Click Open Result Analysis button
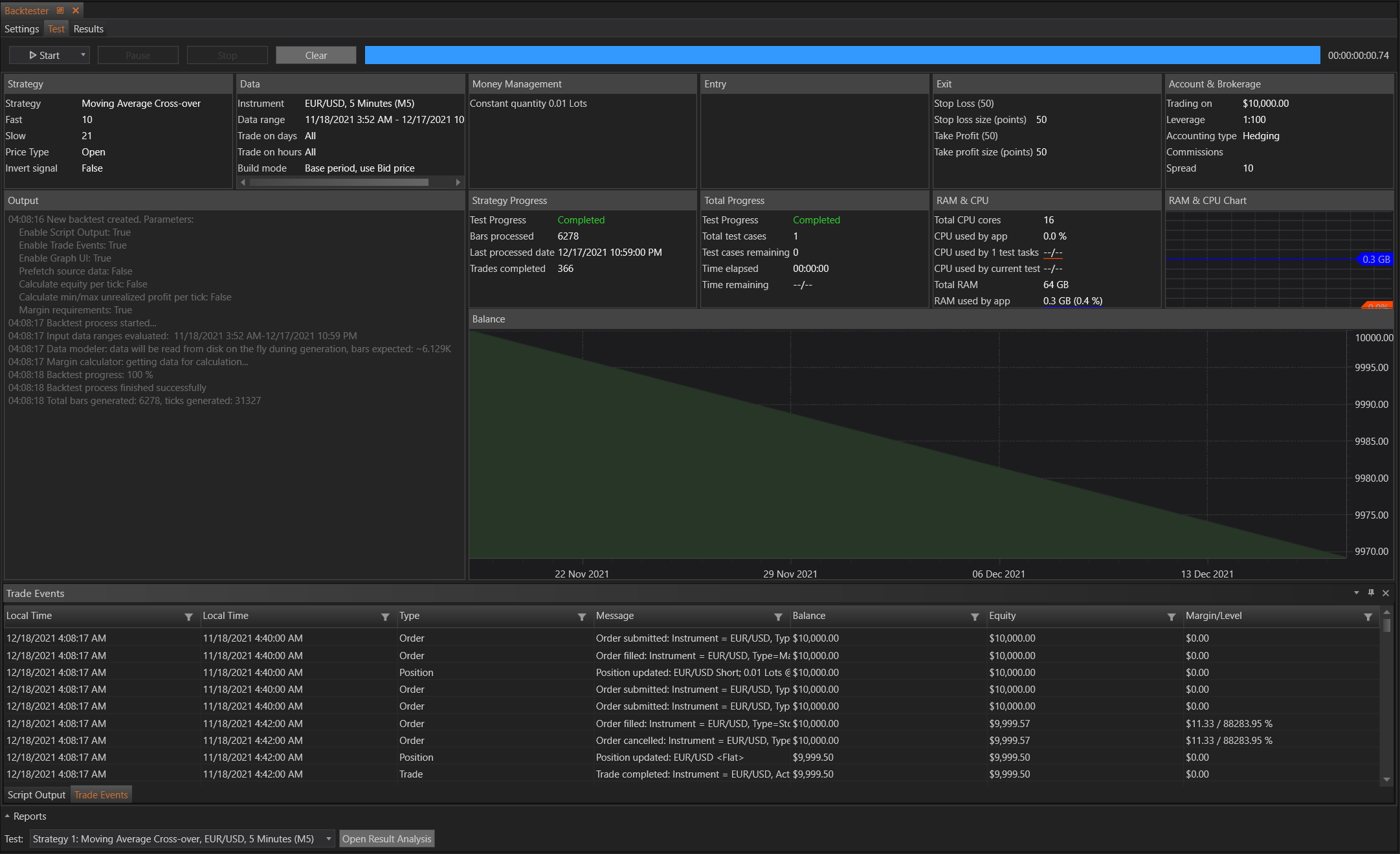The width and height of the screenshot is (1400, 854). pos(386,839)
